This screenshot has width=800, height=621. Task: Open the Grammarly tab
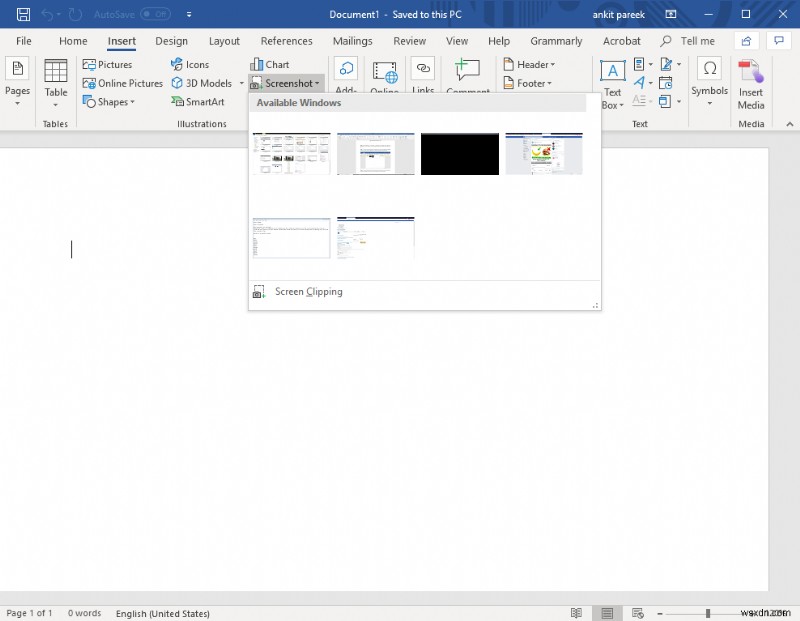point(556,41)
